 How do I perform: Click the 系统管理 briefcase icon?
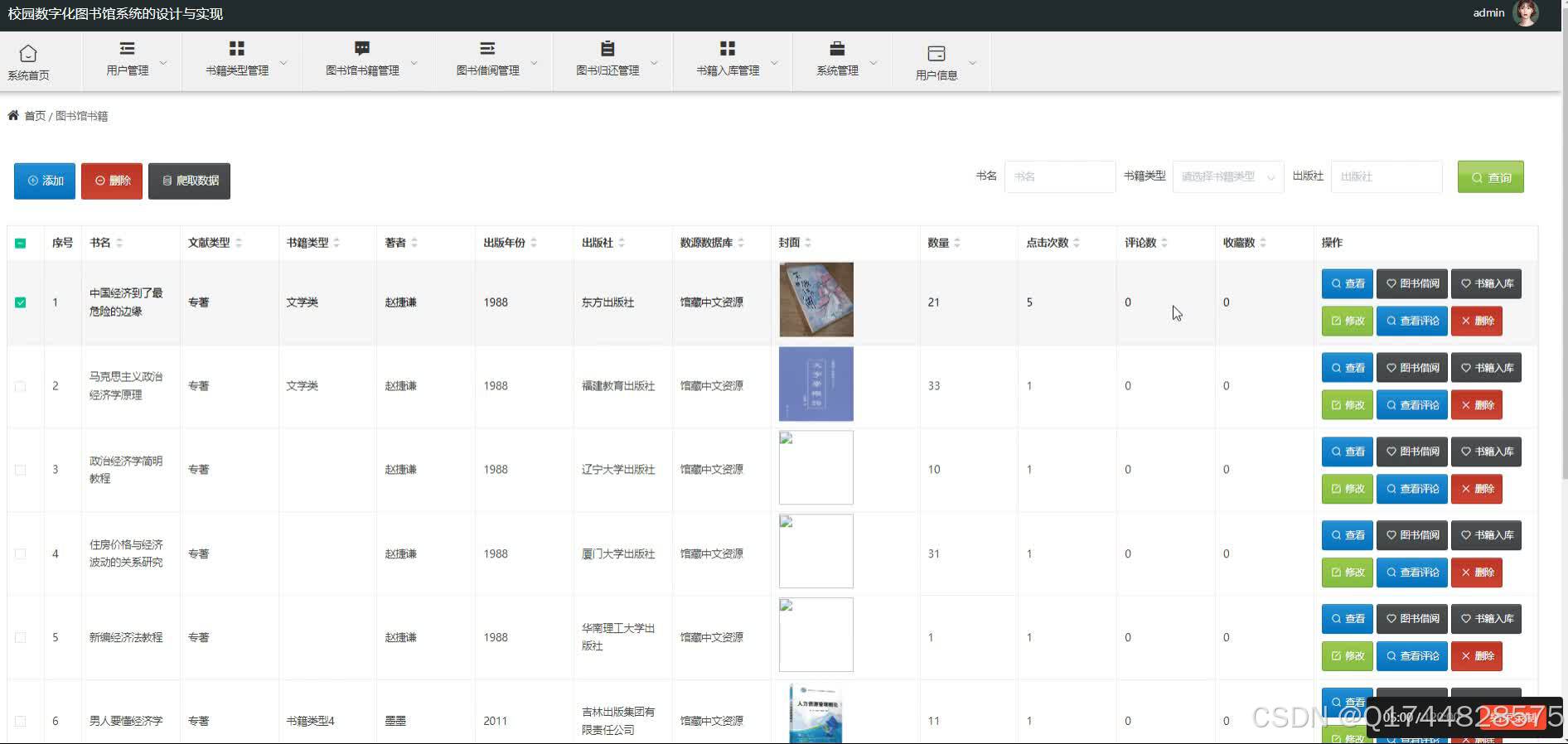837,49
